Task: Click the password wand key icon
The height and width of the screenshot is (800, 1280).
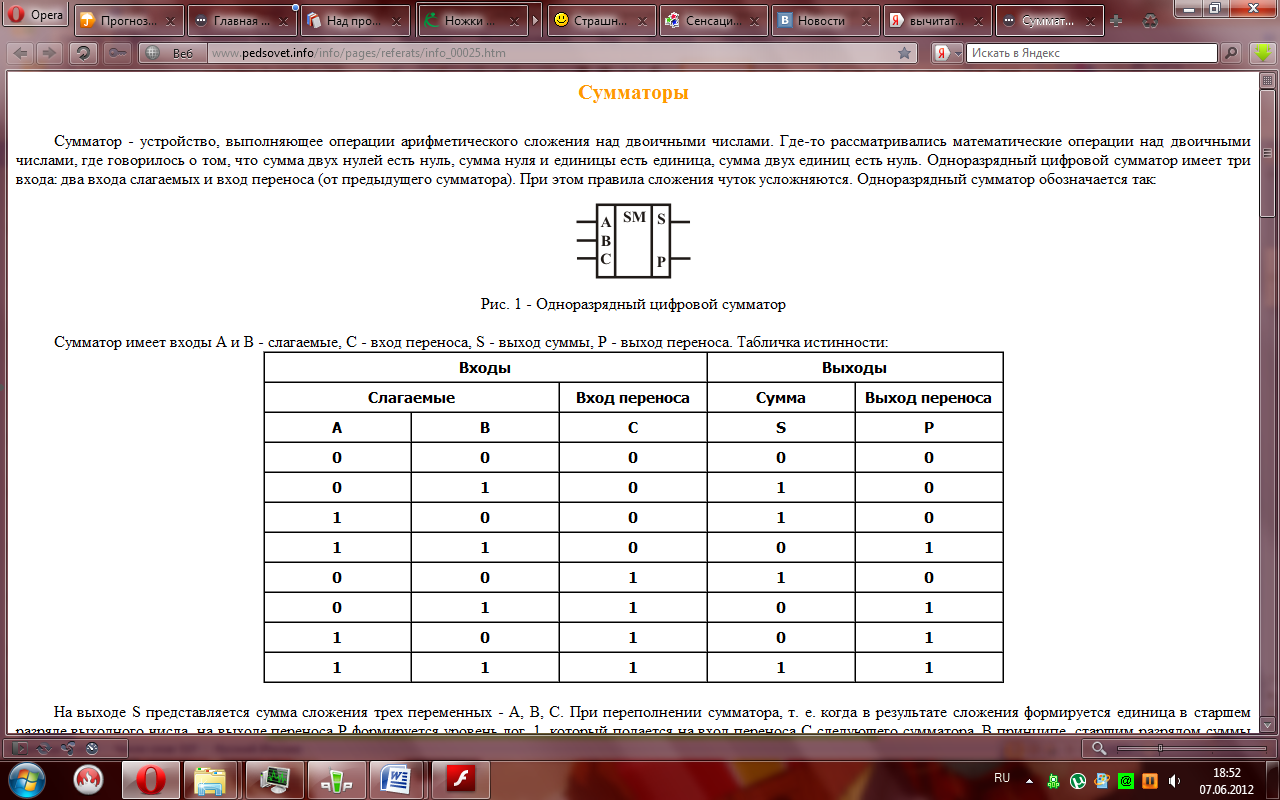Action: coord(117,53)
